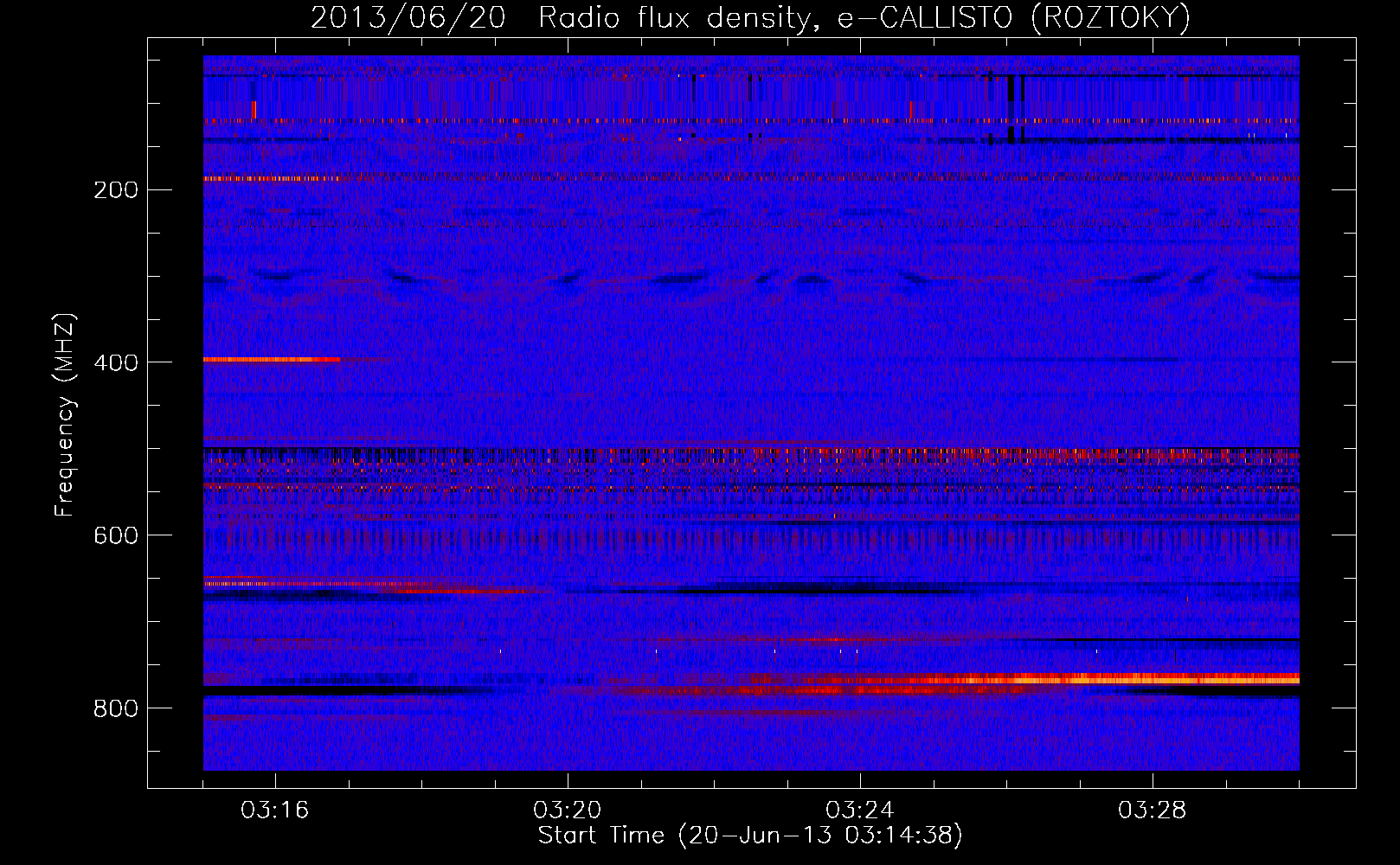
Task: Click the 'Start Time (20-Jun-13 03:14:38)' label
Action: click(750, 836)
